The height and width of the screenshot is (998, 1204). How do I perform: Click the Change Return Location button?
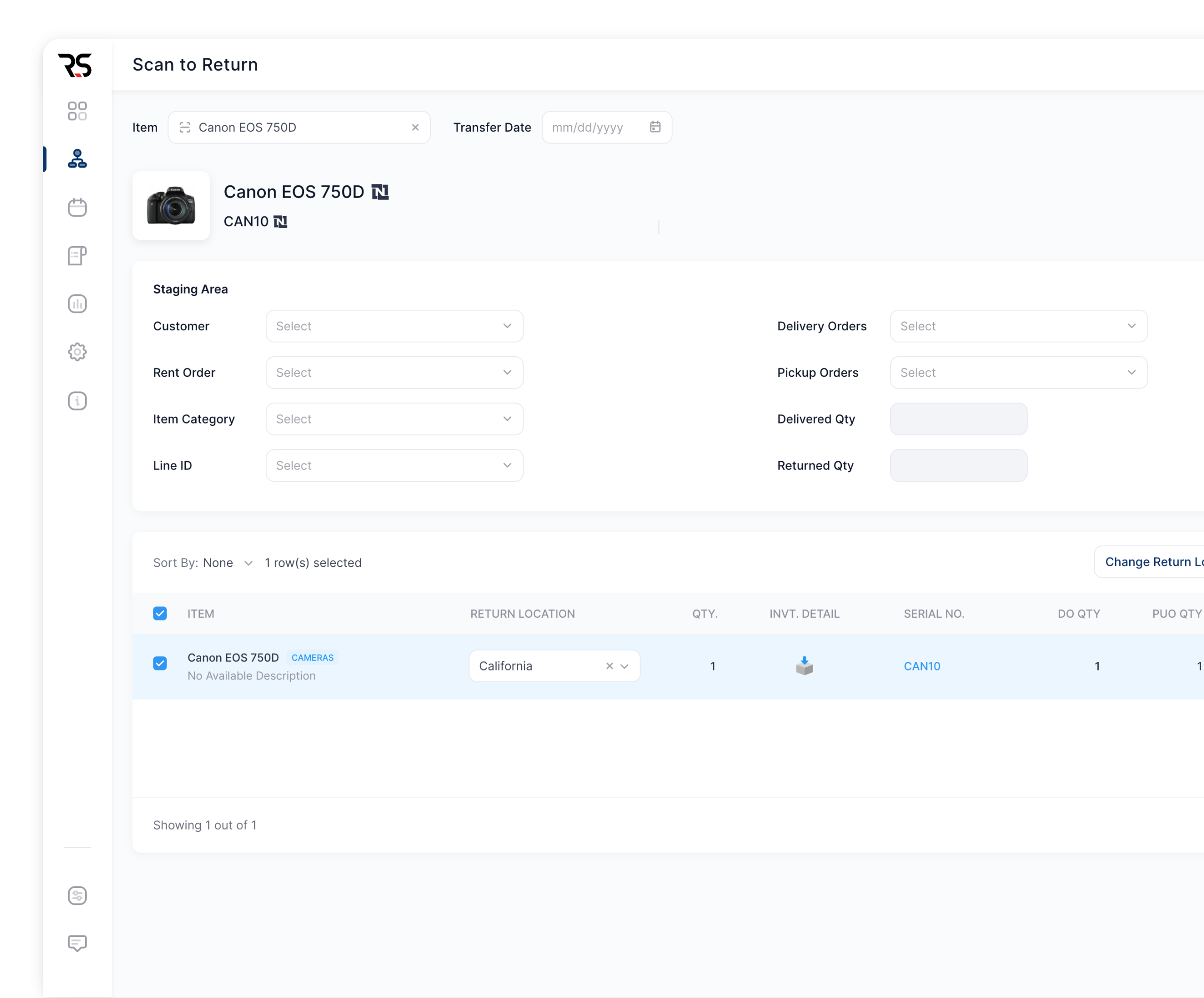(x=1149, y=561)
